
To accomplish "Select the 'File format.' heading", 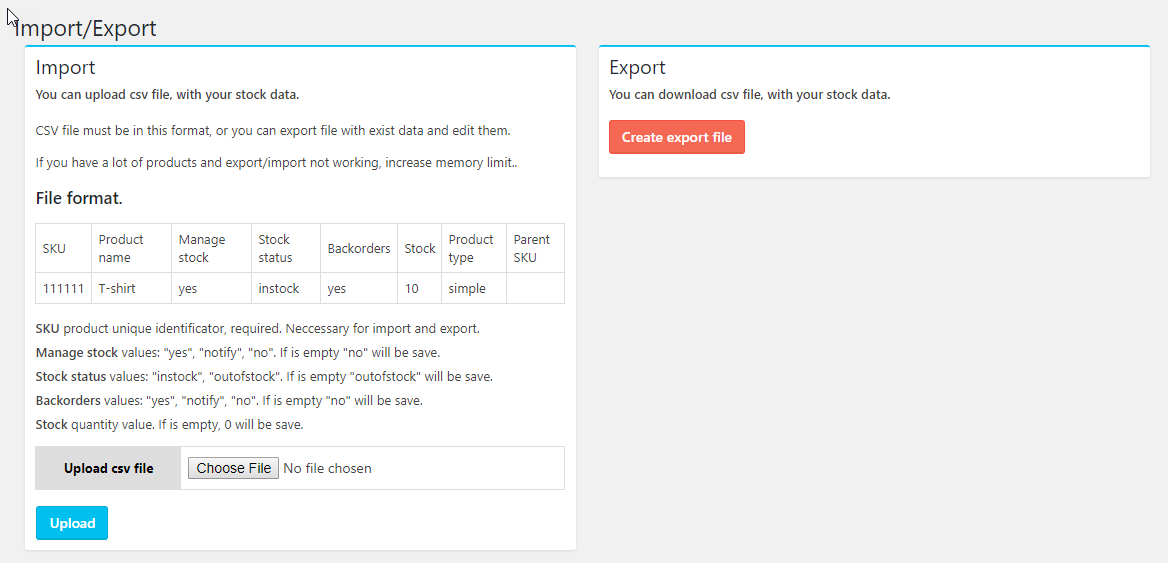I will [79, 198].
